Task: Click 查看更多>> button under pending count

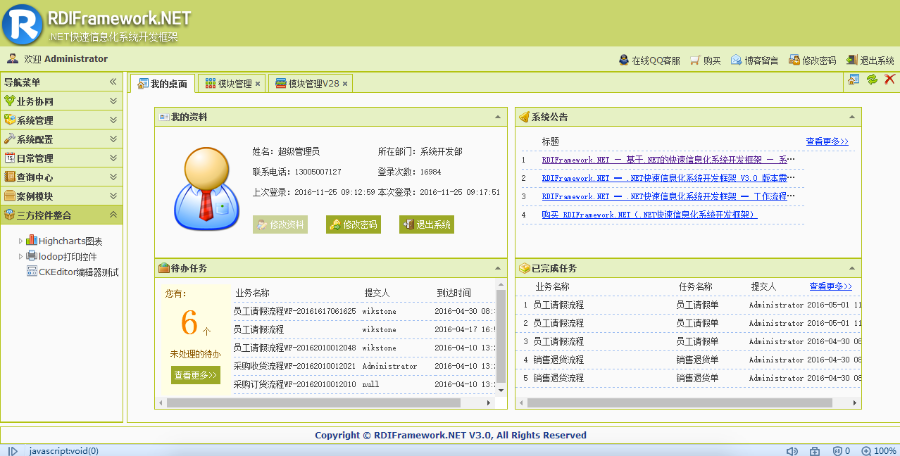Action: 195,375
